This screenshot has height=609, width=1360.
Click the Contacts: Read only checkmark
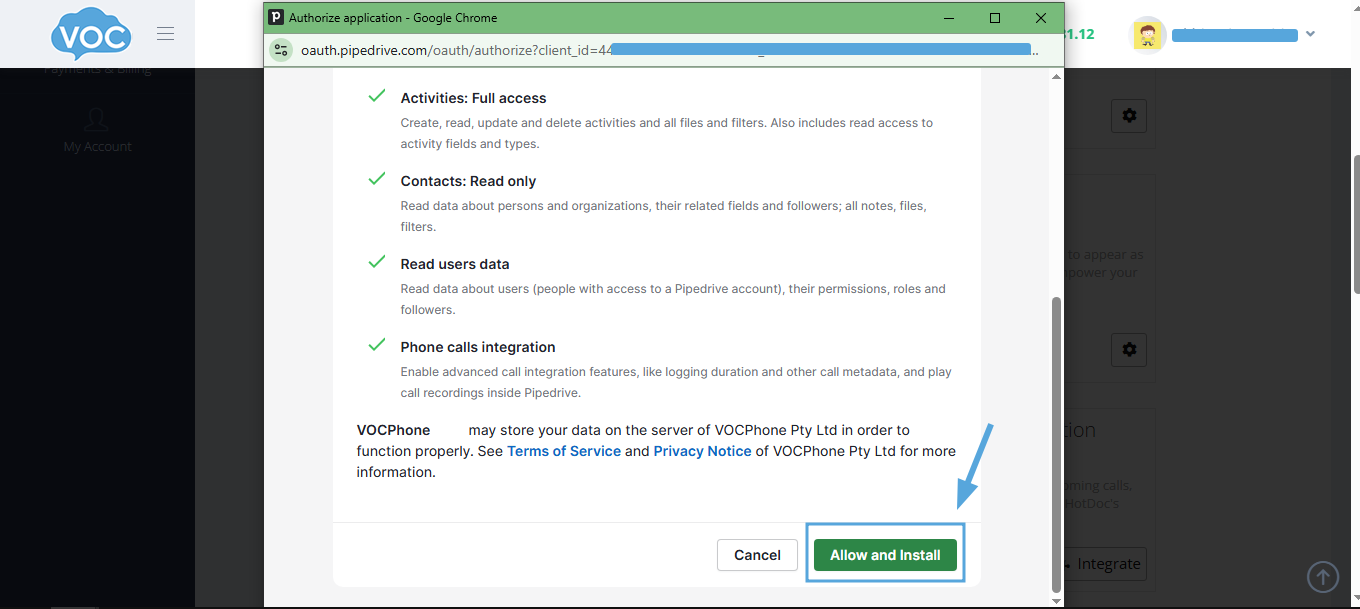377,179
